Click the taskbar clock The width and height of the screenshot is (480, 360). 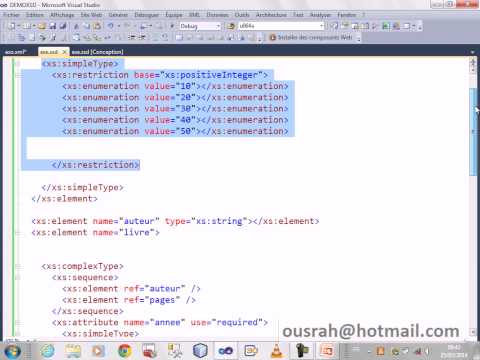click(454, 351)
